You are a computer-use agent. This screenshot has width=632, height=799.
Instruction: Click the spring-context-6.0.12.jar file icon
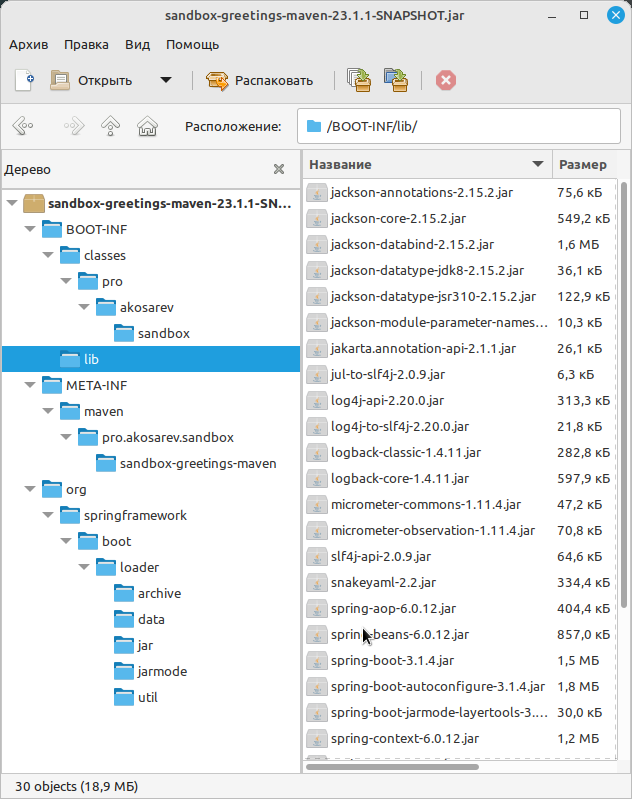coord(317,738)
